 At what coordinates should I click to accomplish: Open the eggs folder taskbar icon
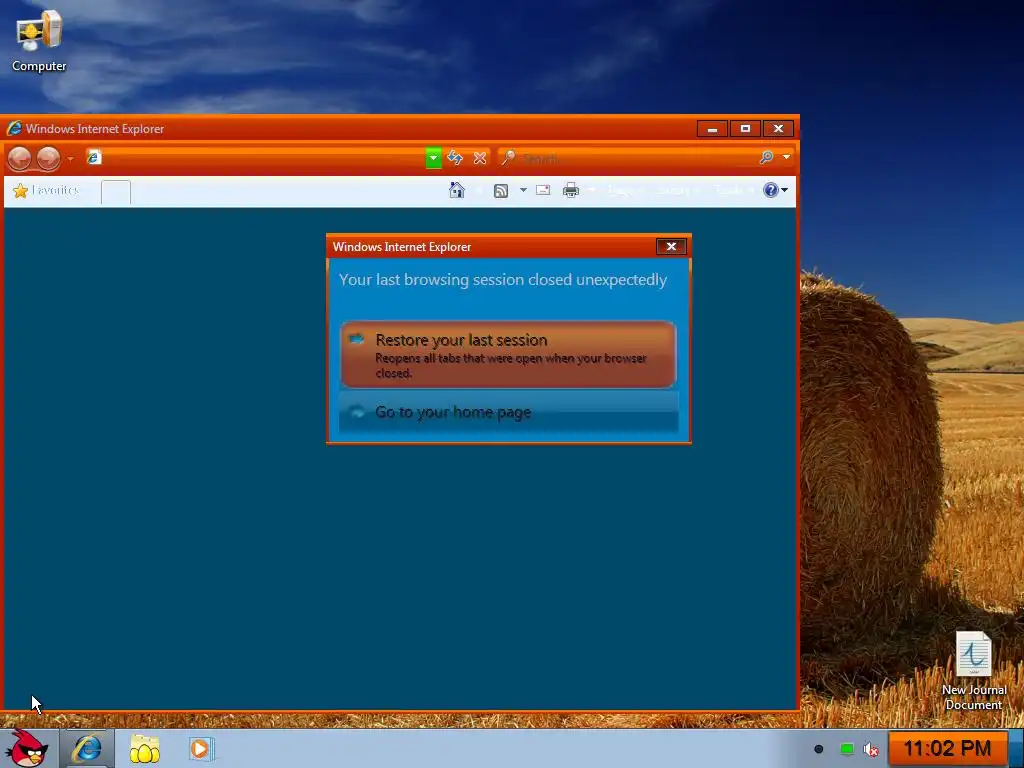[144, 749]
